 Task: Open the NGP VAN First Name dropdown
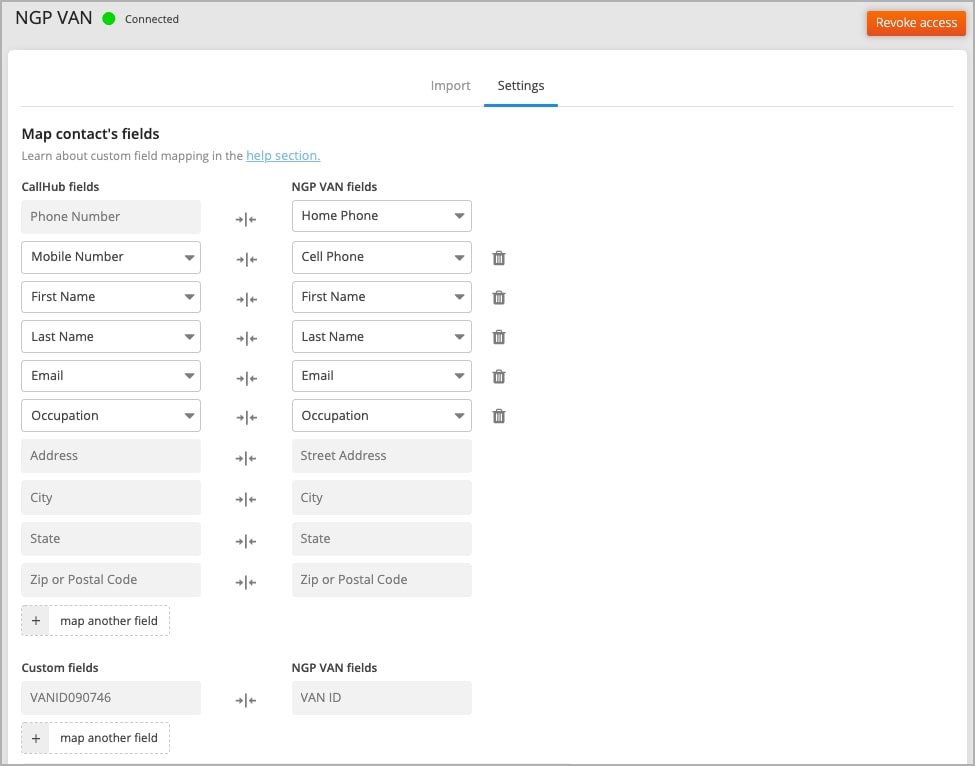pos(382,297)
